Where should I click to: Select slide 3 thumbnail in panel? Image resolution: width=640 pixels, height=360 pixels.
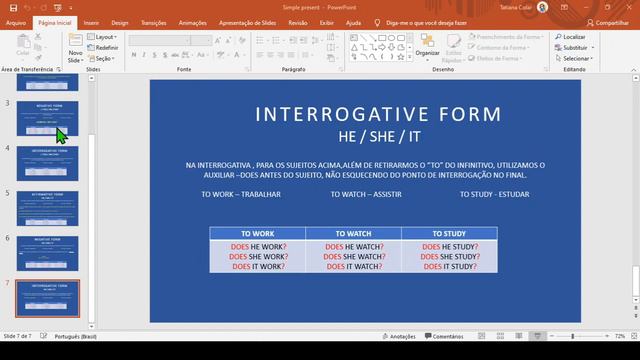click(47, 118)
